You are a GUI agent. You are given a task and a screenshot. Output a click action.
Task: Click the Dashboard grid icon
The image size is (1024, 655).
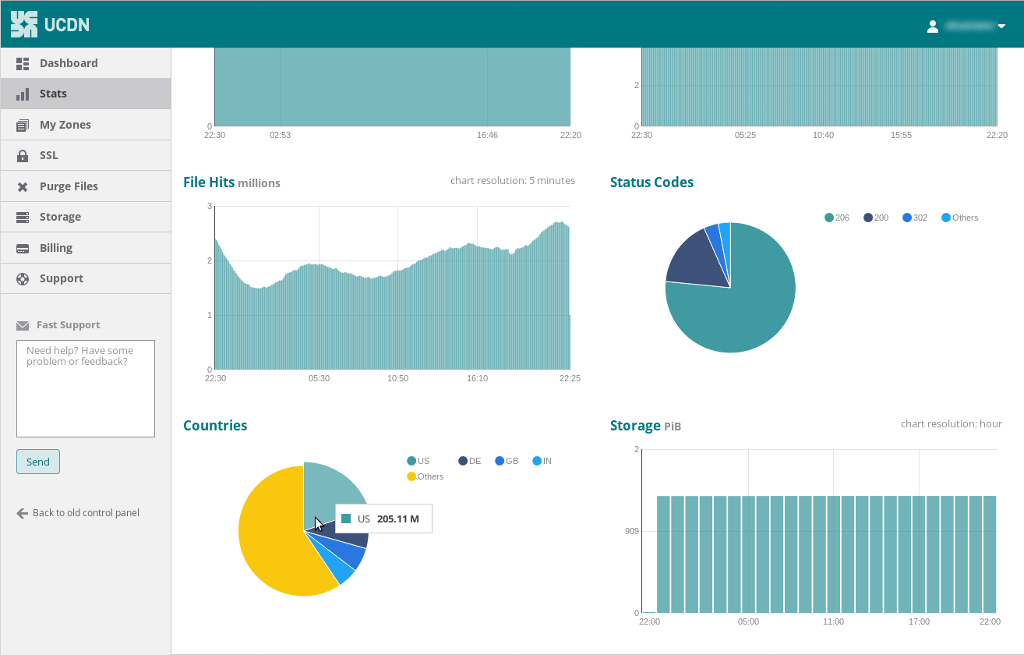[22, 63]
